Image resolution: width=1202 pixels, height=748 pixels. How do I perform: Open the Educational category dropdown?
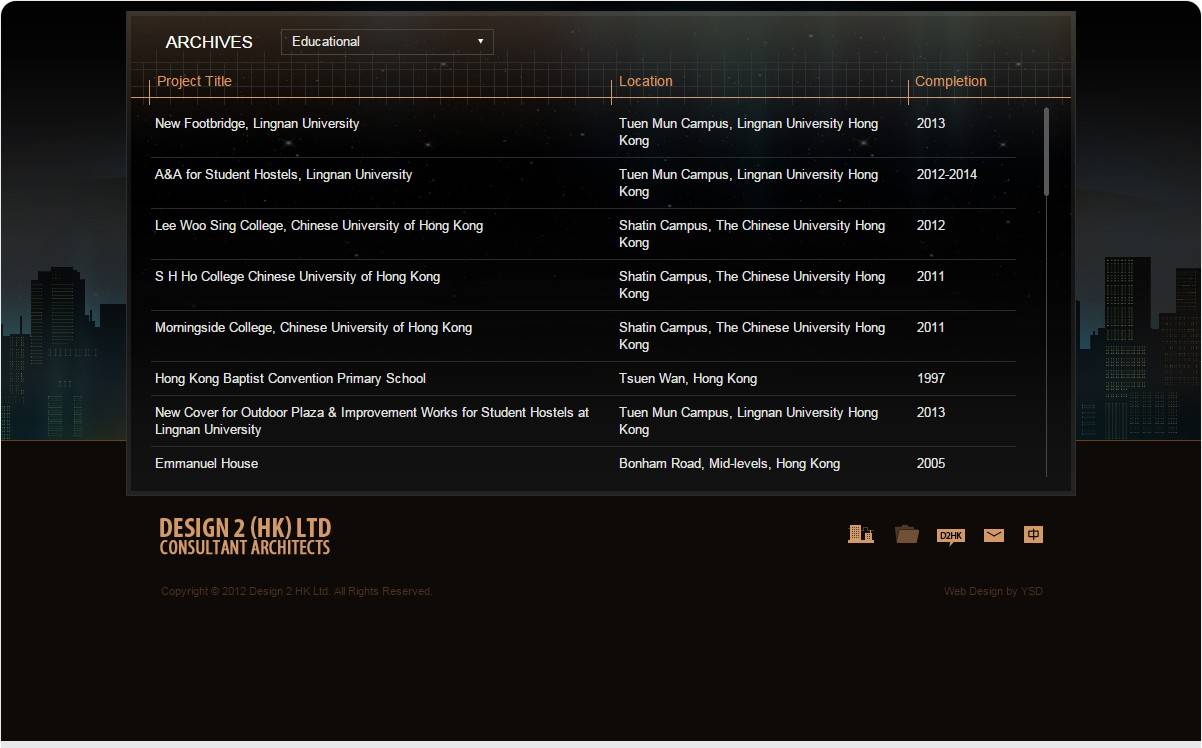coord(387,42)
